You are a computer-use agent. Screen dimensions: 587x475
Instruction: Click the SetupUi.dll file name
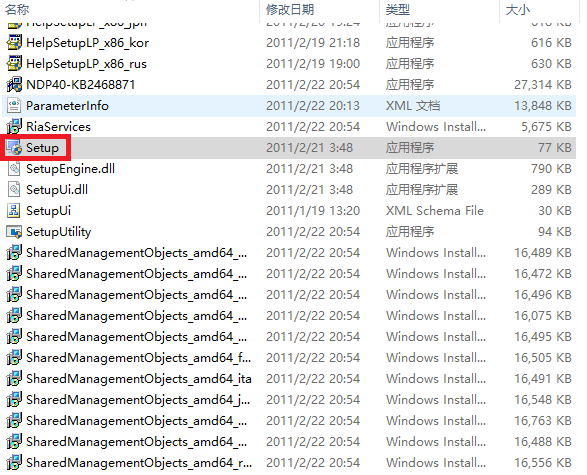point(57,190)
